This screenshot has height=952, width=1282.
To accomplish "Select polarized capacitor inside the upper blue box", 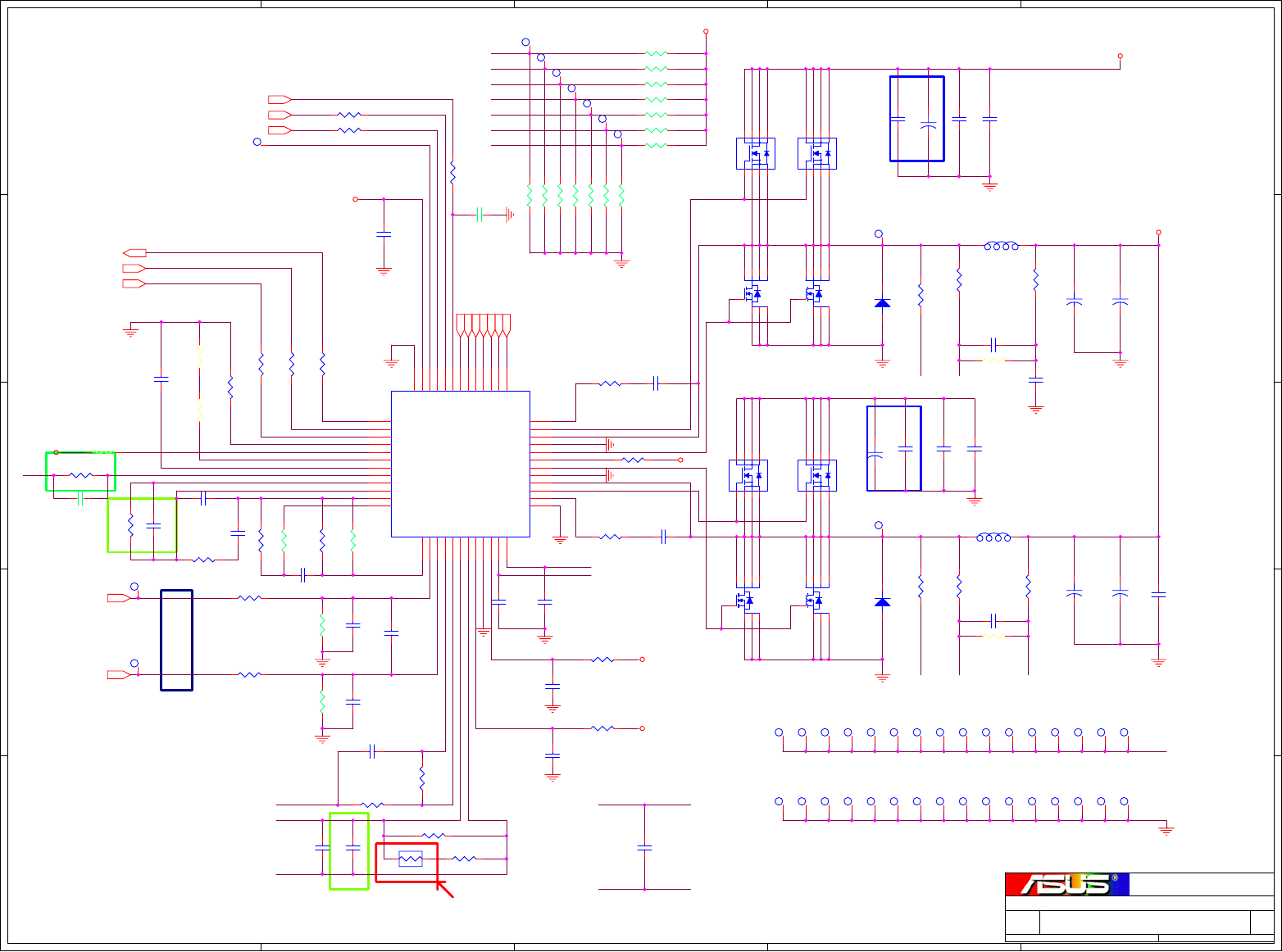I will click(928, 126).
